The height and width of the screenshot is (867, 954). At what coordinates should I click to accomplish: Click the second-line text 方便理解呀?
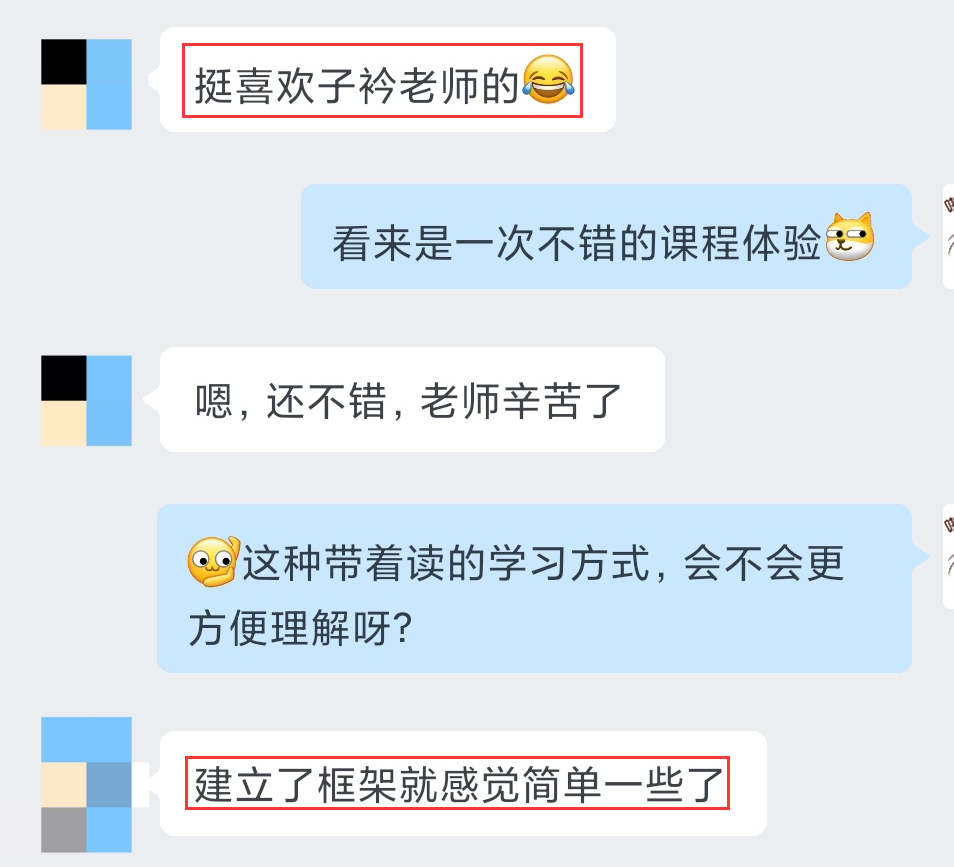tap(301, 628)
